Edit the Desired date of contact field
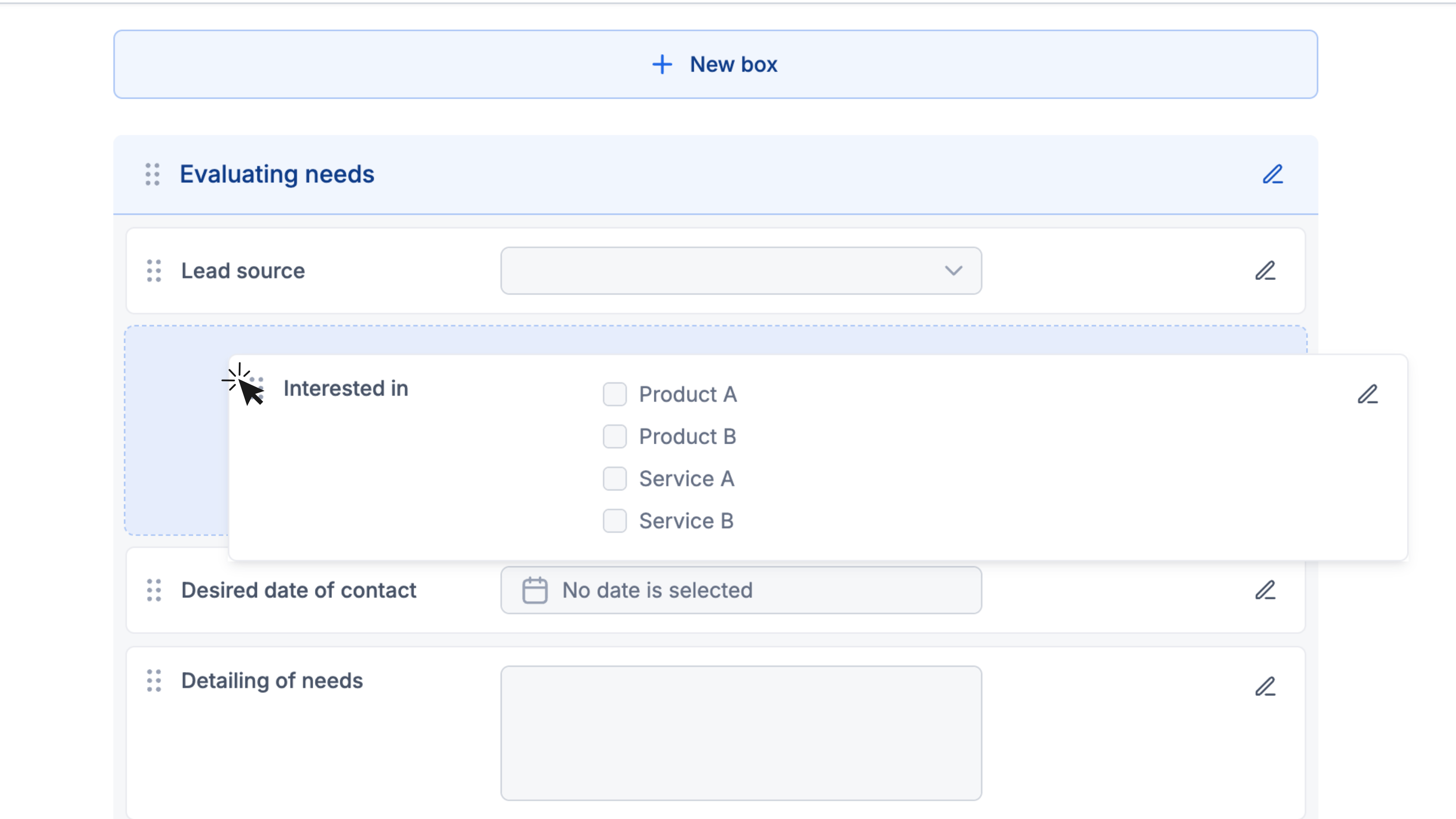 [x=1265, y=590]
